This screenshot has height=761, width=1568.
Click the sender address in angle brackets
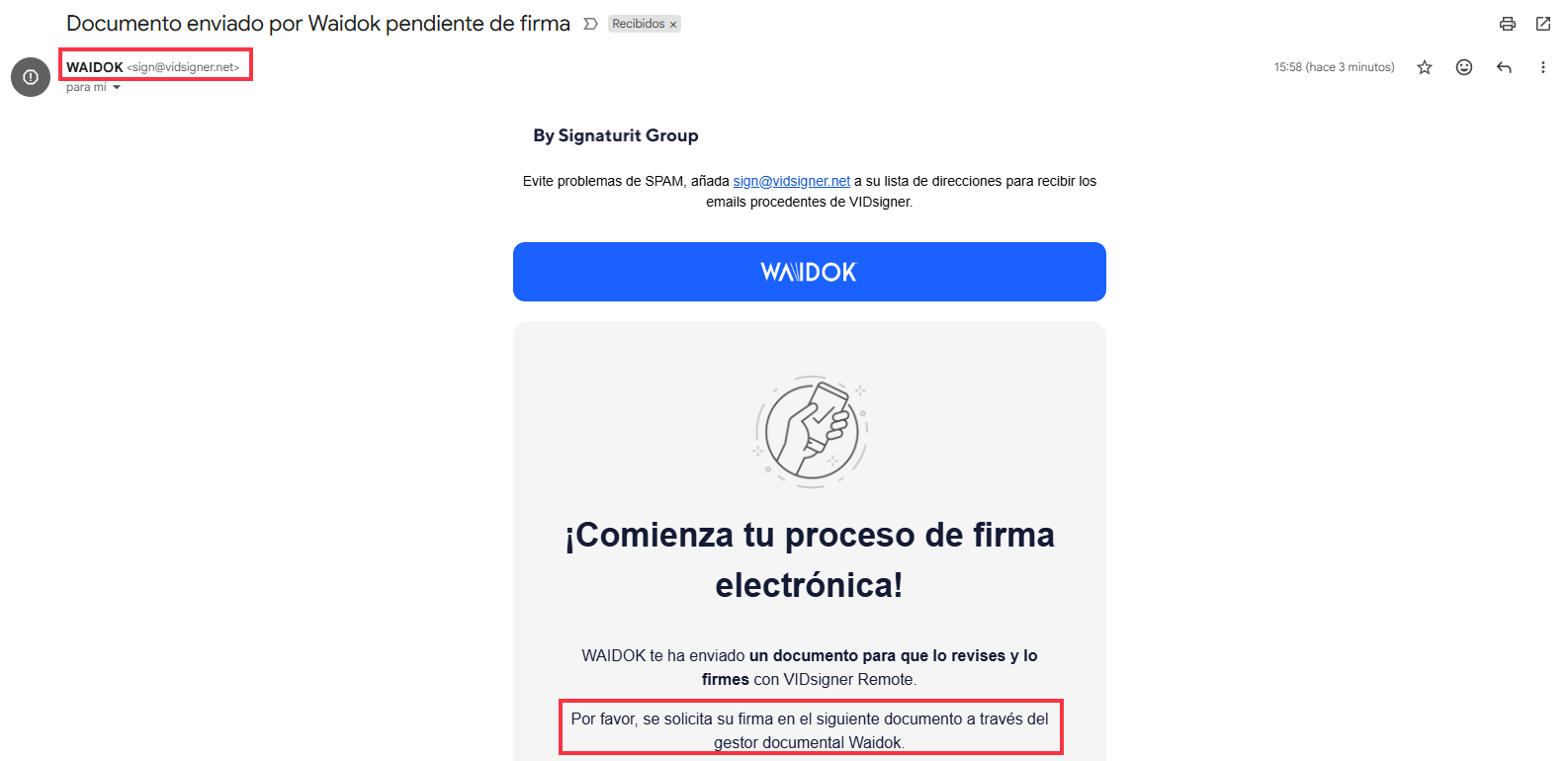pos(183,67)
